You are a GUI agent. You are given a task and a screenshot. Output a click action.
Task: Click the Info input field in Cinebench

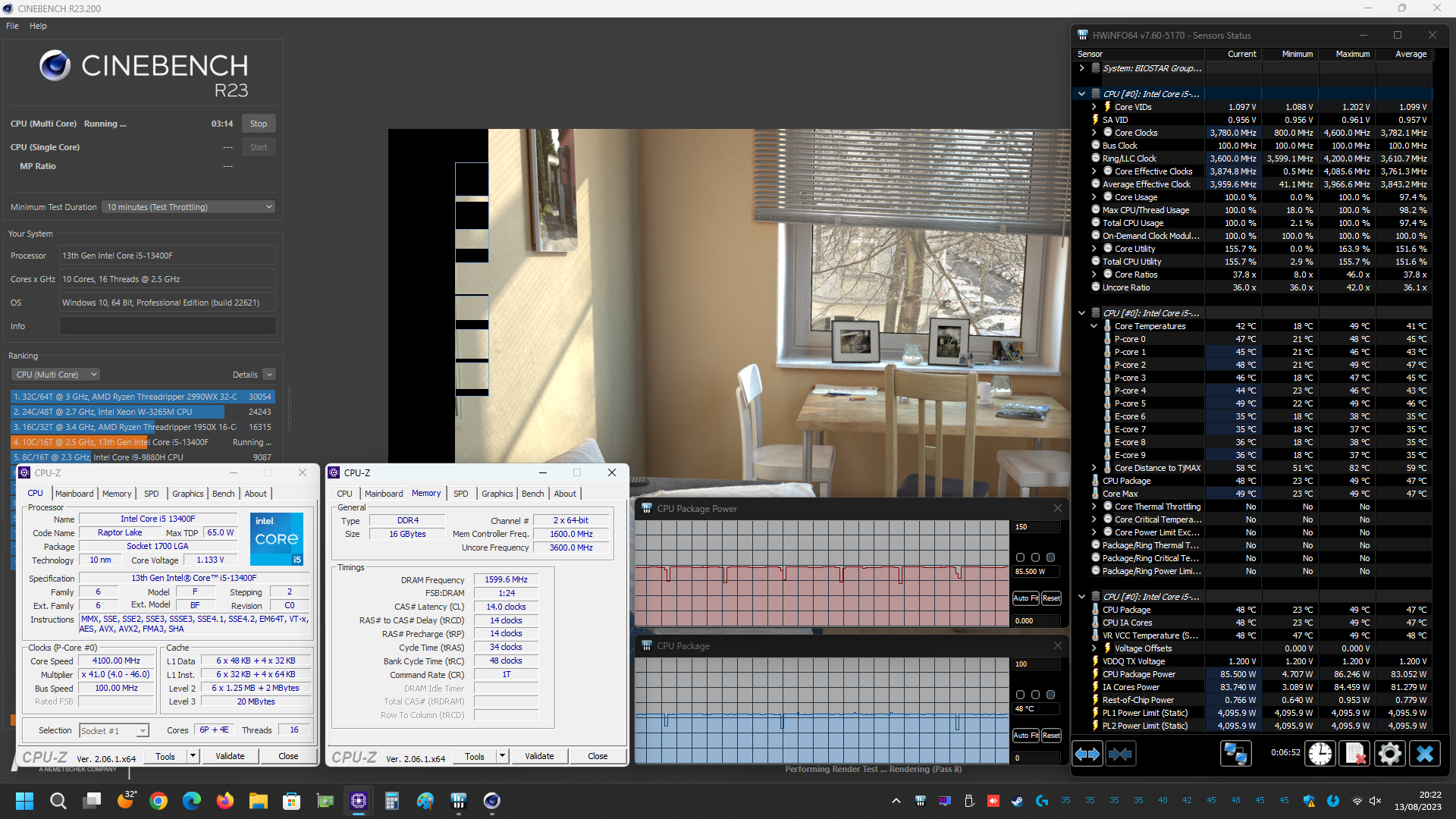(168, 326)
